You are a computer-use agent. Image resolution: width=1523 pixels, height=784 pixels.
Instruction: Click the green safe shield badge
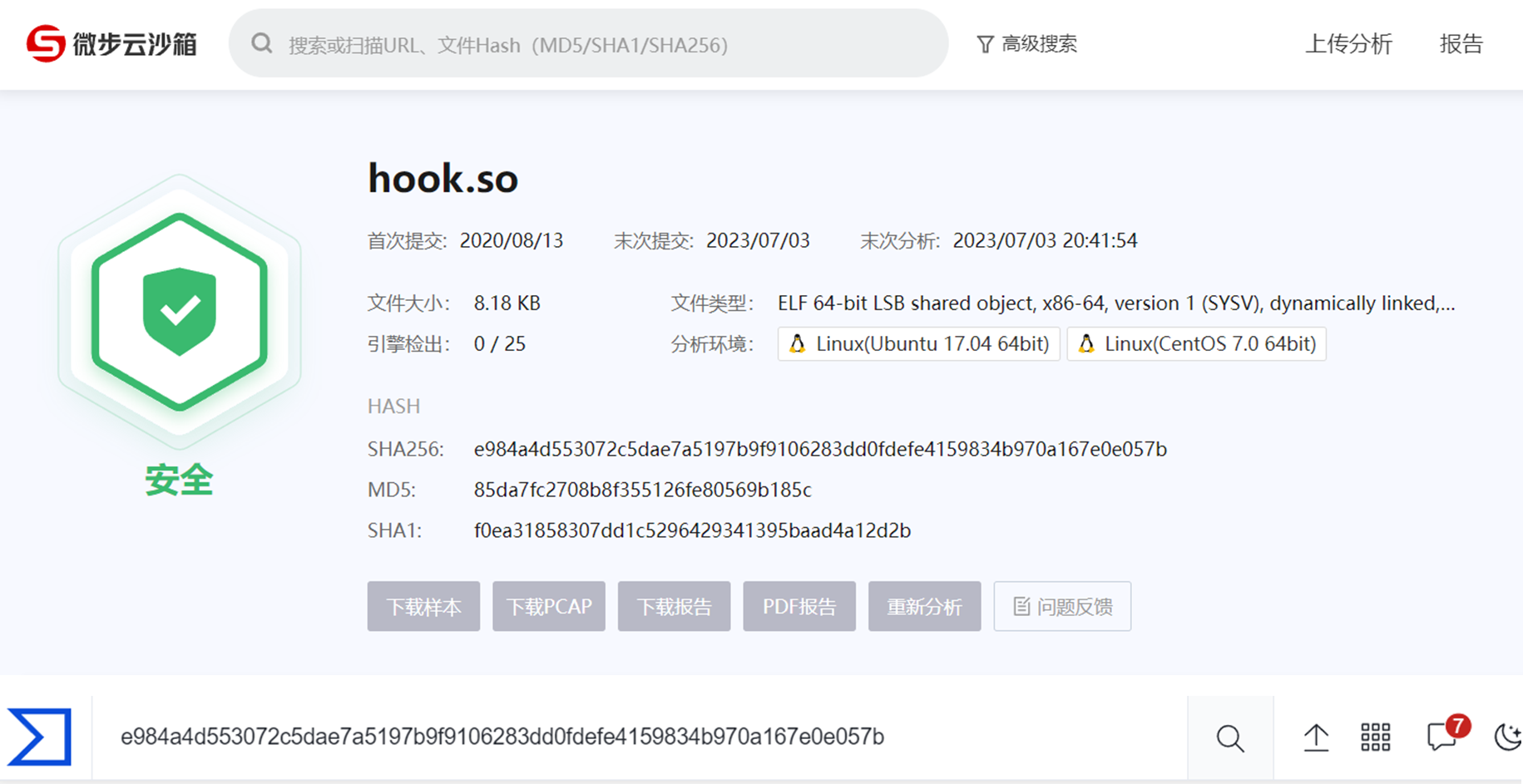coord(180,311)
